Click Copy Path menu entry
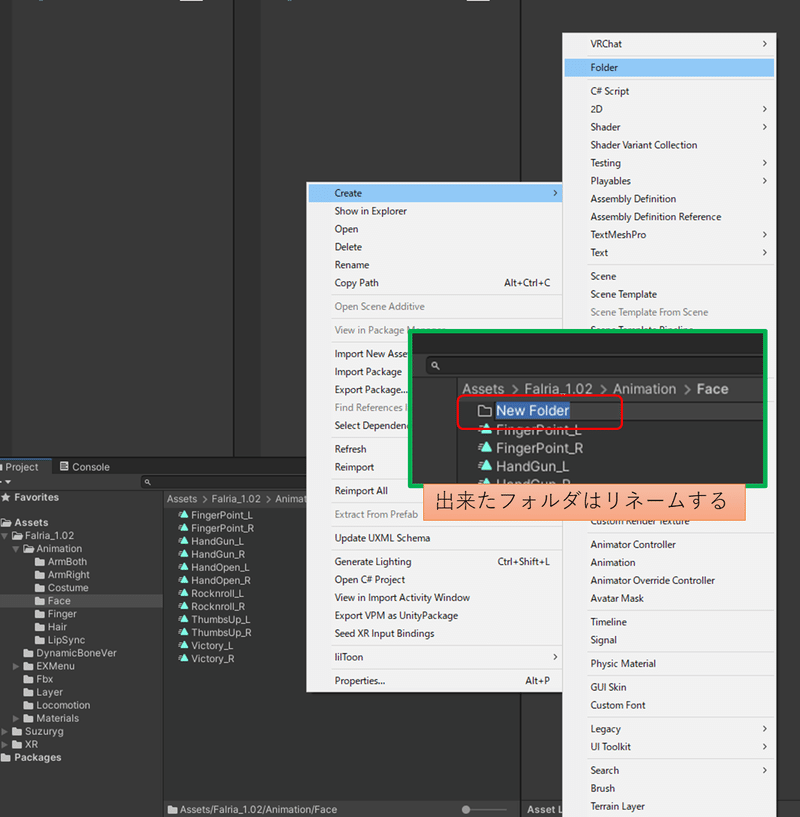The width and height of the screenshot is (800, 817). [x=434, y=283]
